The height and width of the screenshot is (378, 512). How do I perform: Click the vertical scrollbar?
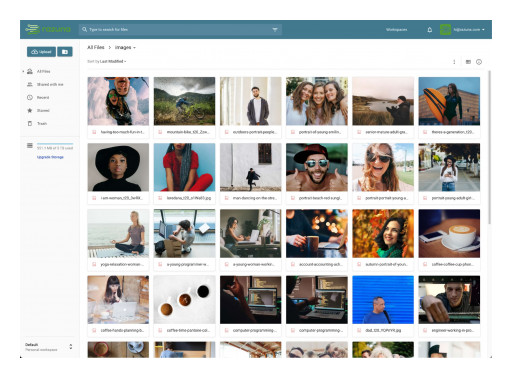click(x=489, y=147)
